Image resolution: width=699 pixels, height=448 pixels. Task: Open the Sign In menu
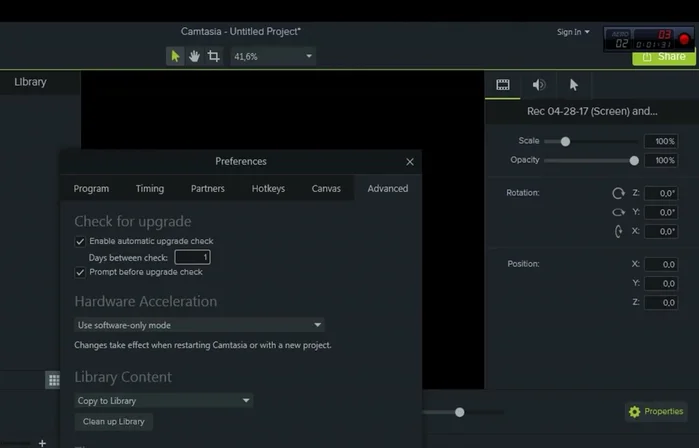573,32
